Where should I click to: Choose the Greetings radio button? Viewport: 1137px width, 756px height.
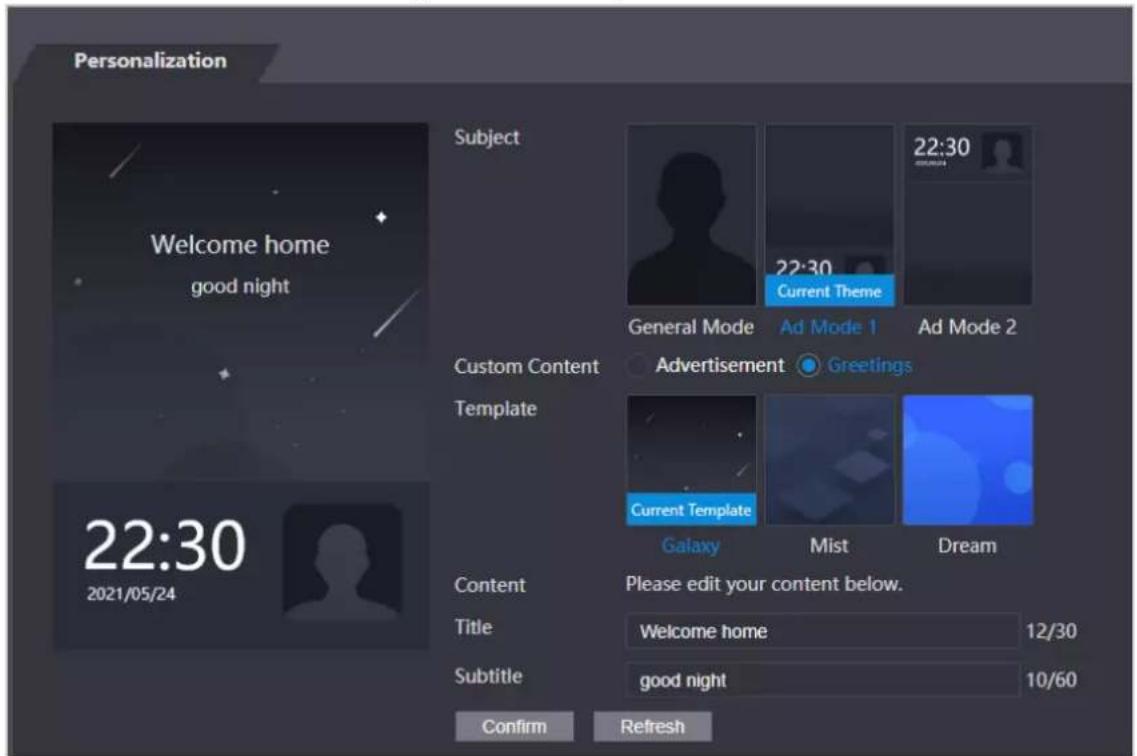coord(809,365)
